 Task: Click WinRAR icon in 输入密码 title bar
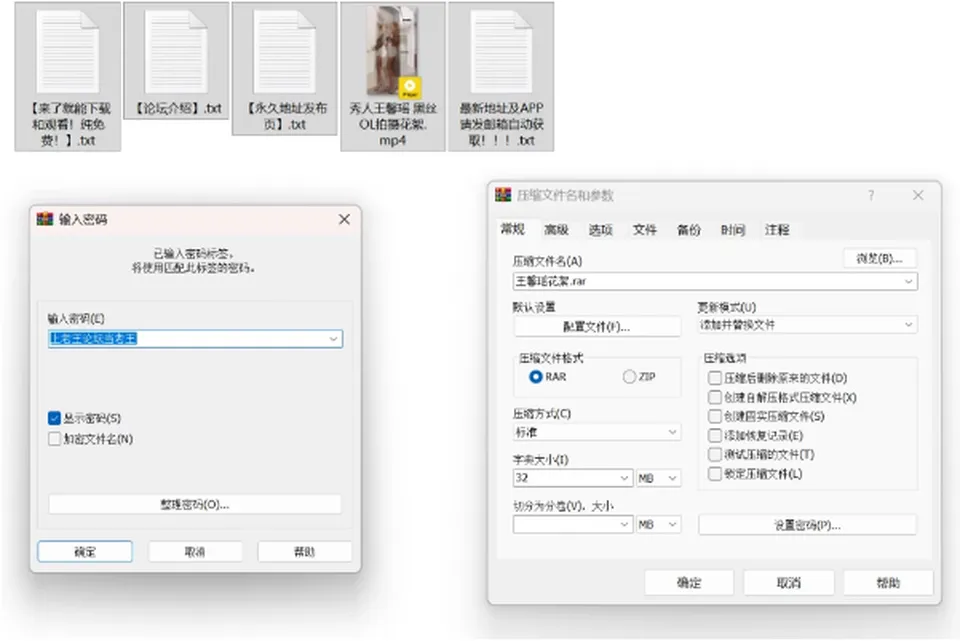point(45,219)
